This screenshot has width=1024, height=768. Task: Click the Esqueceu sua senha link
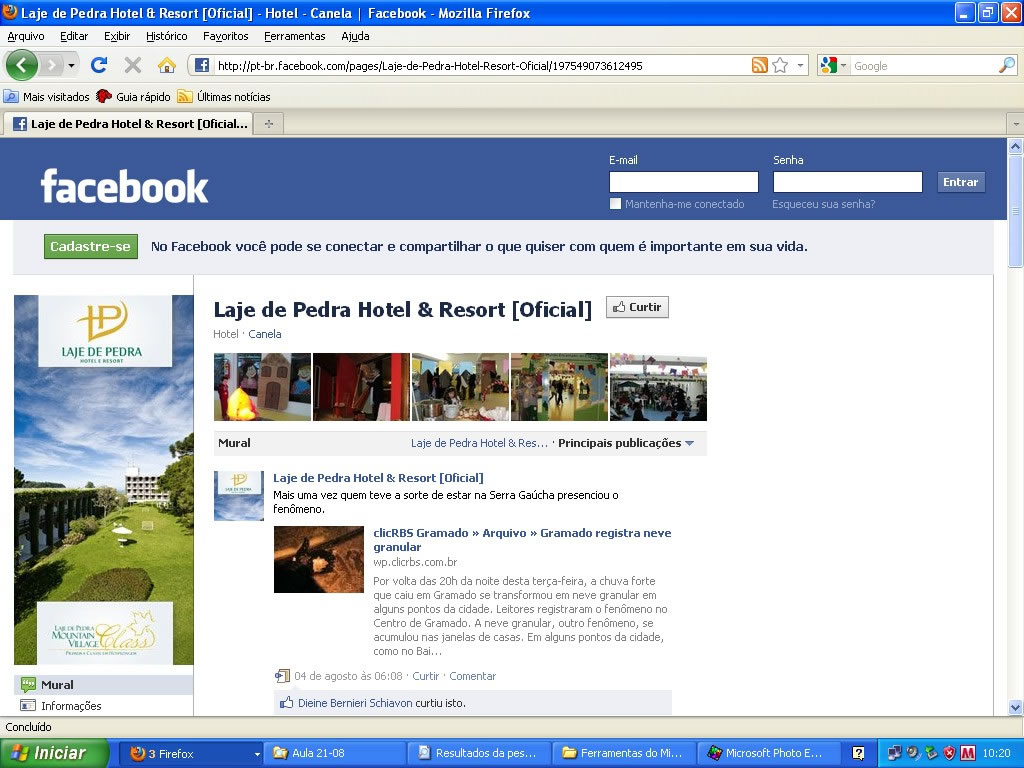pyautogui.click(x=824, y=204)
